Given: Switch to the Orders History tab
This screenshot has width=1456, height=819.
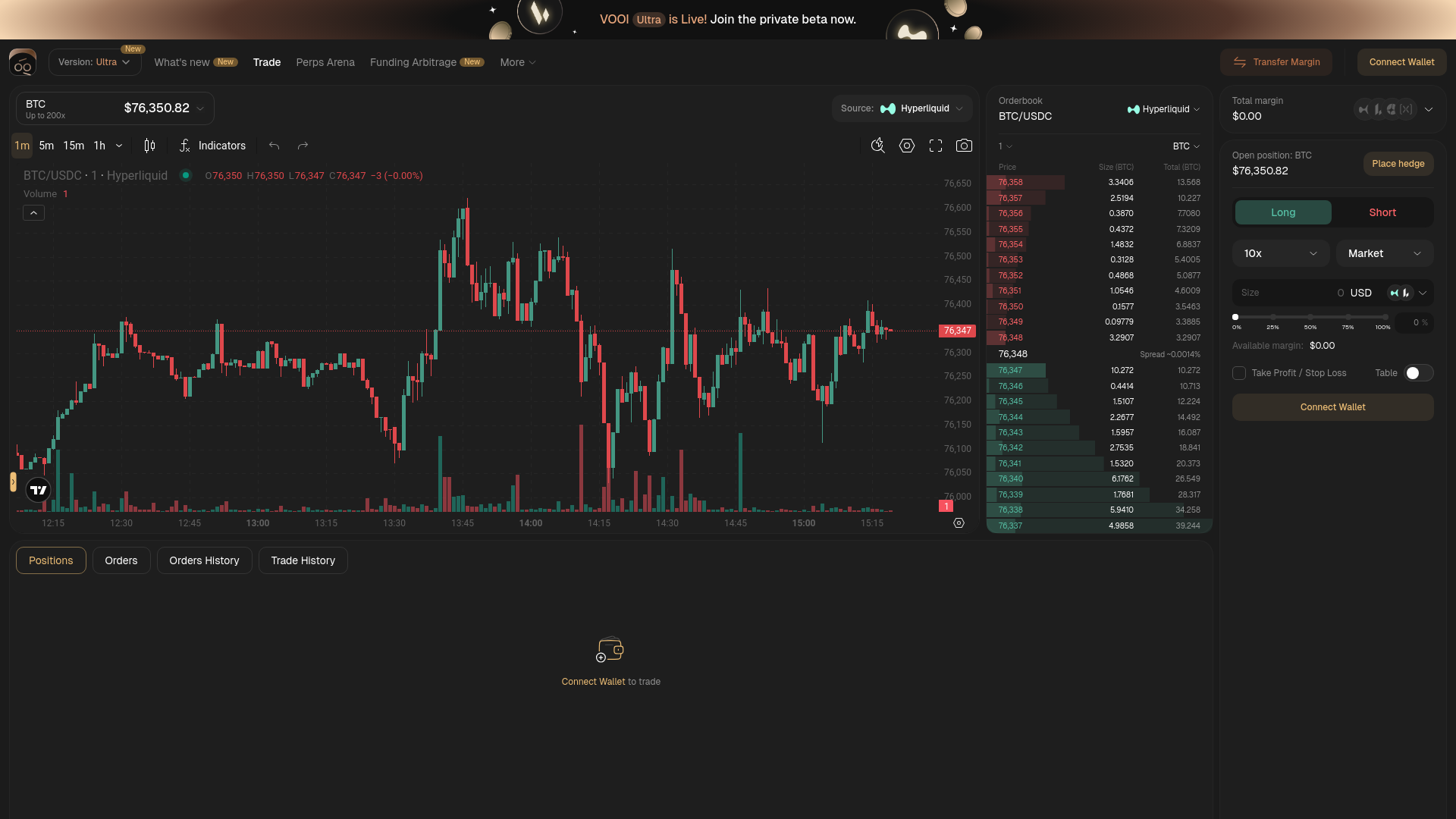Looking at the screenshot, I should 204,560.
